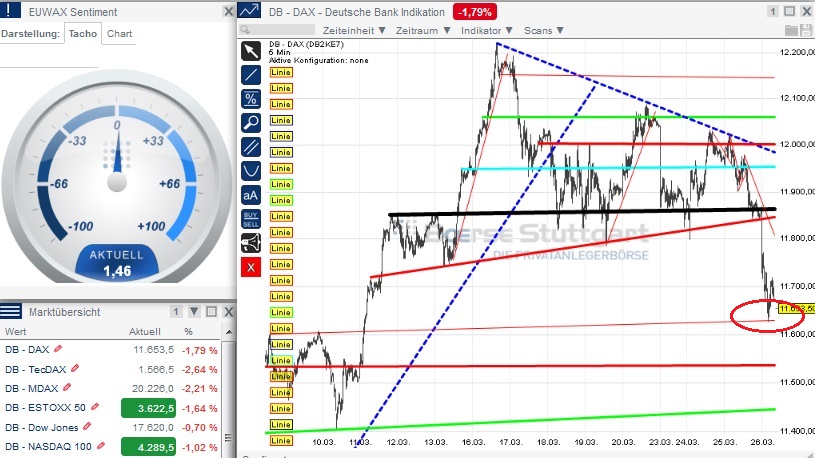Open the Zeitraum dropdown
Screen dimensions: 815x458
[x=423, y=31]
